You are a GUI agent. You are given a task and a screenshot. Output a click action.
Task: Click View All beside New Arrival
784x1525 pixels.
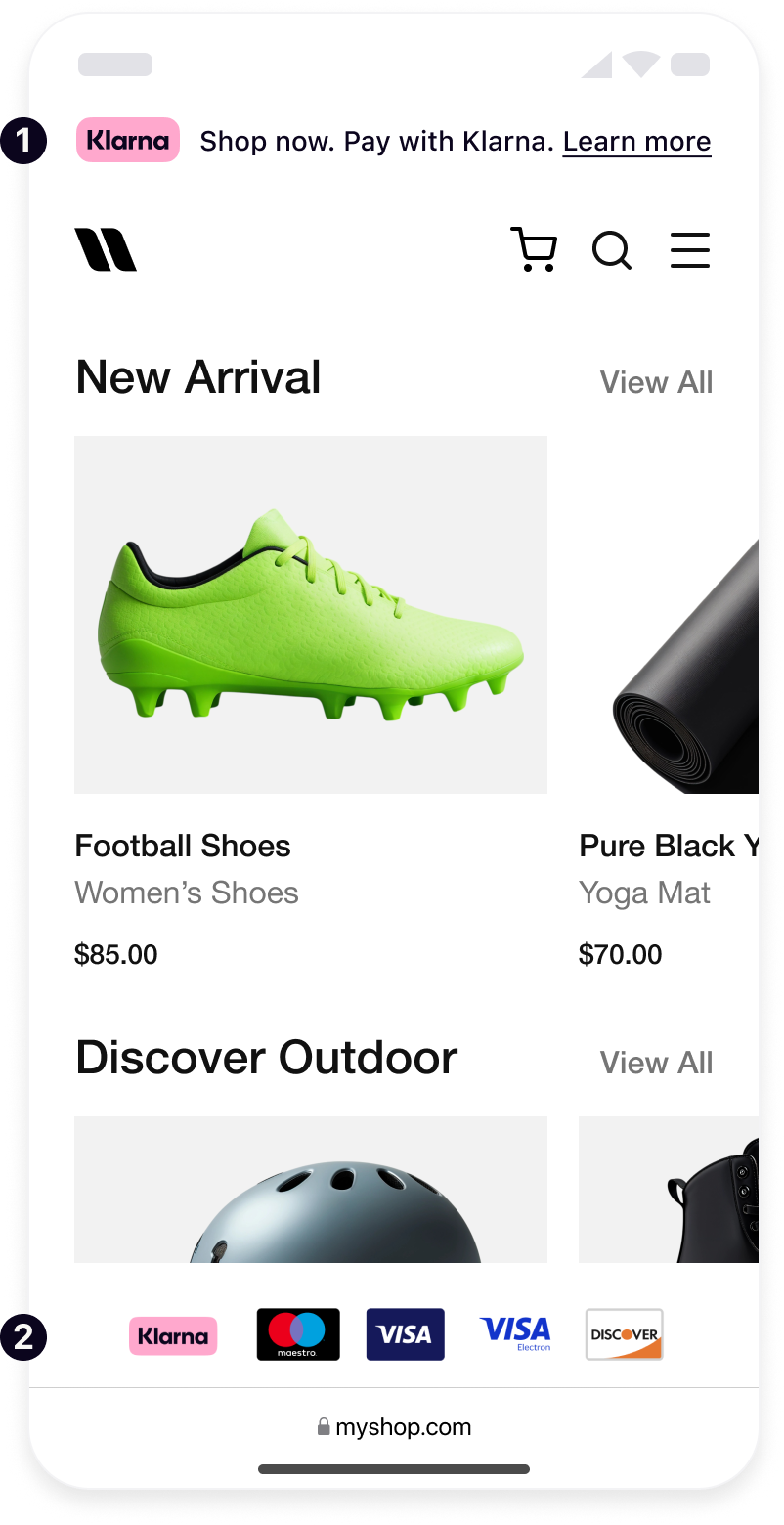[656, 382]
